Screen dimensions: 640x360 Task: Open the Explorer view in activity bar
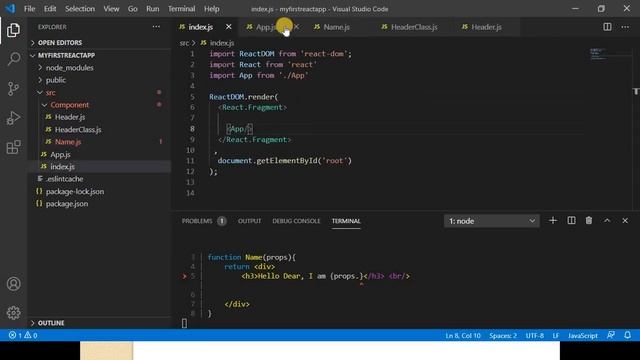click(13, 30)
